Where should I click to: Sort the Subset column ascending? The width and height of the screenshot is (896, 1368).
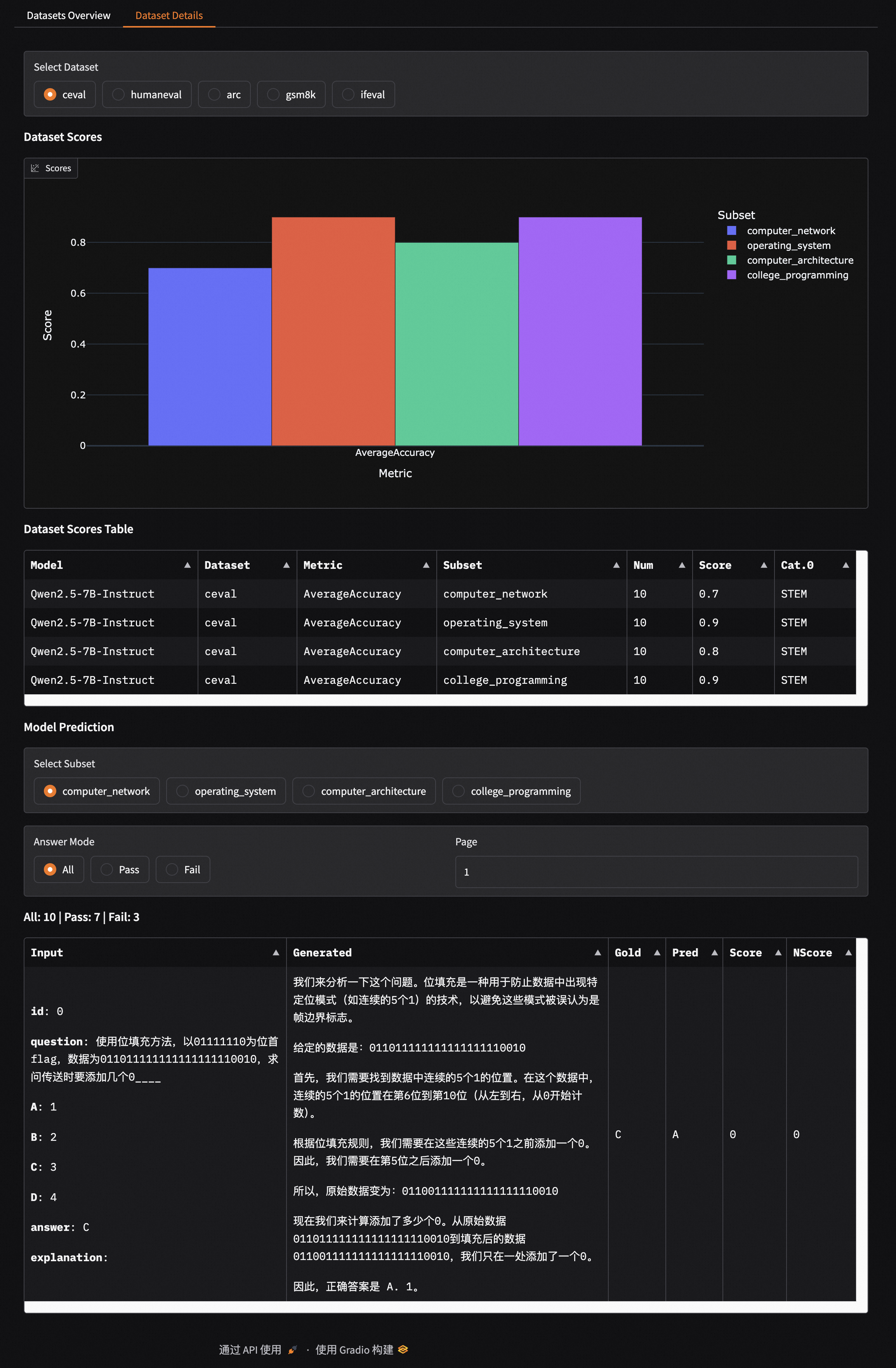coord(616,565)
